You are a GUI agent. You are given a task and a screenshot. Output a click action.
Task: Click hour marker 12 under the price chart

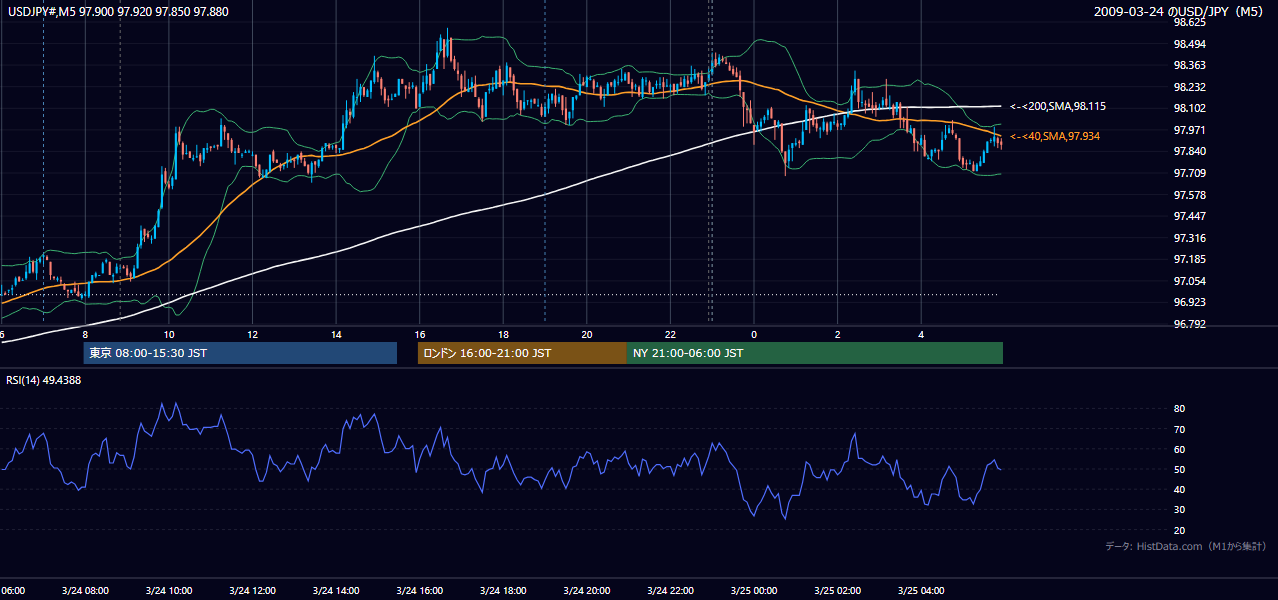coord(253,335)
